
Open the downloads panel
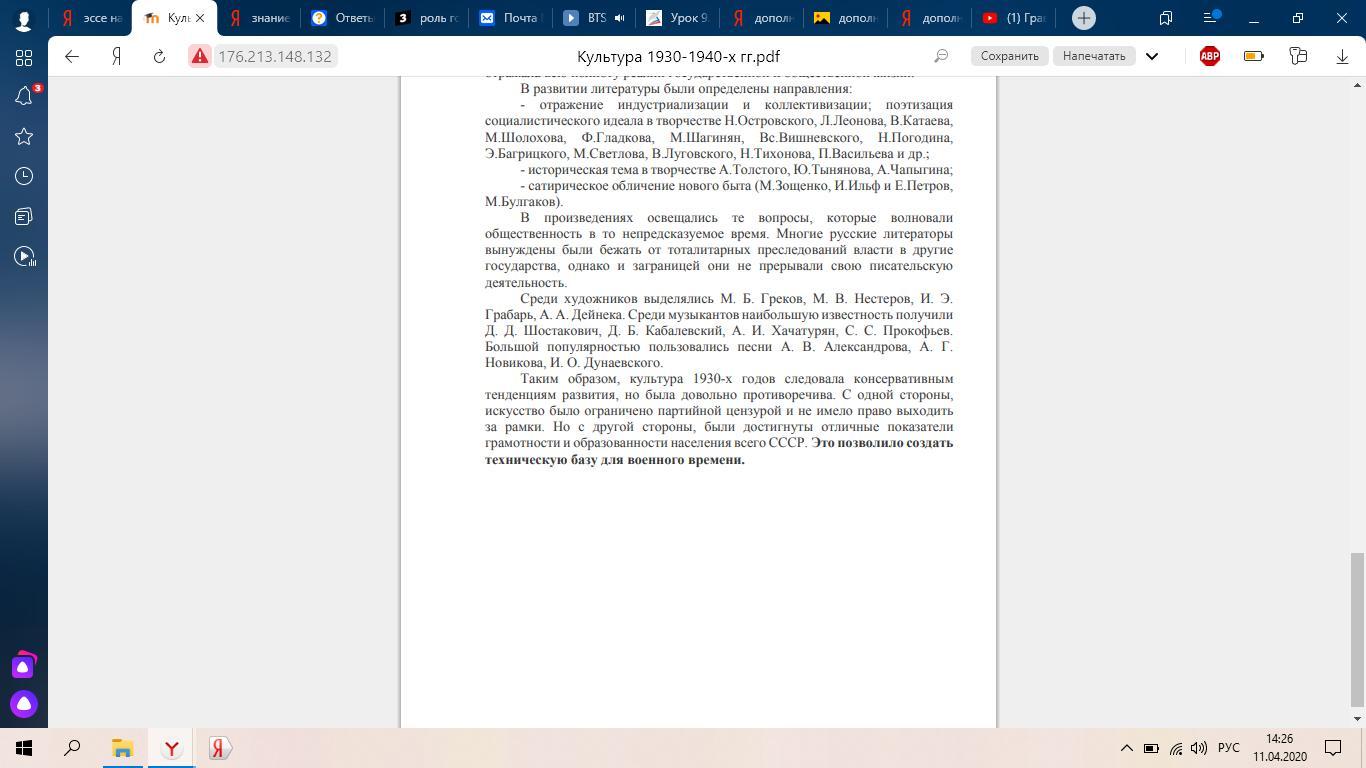coord(1342,56)
